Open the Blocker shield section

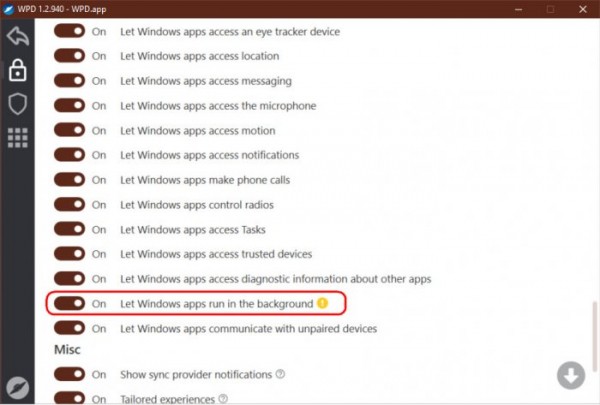(18, 104)
